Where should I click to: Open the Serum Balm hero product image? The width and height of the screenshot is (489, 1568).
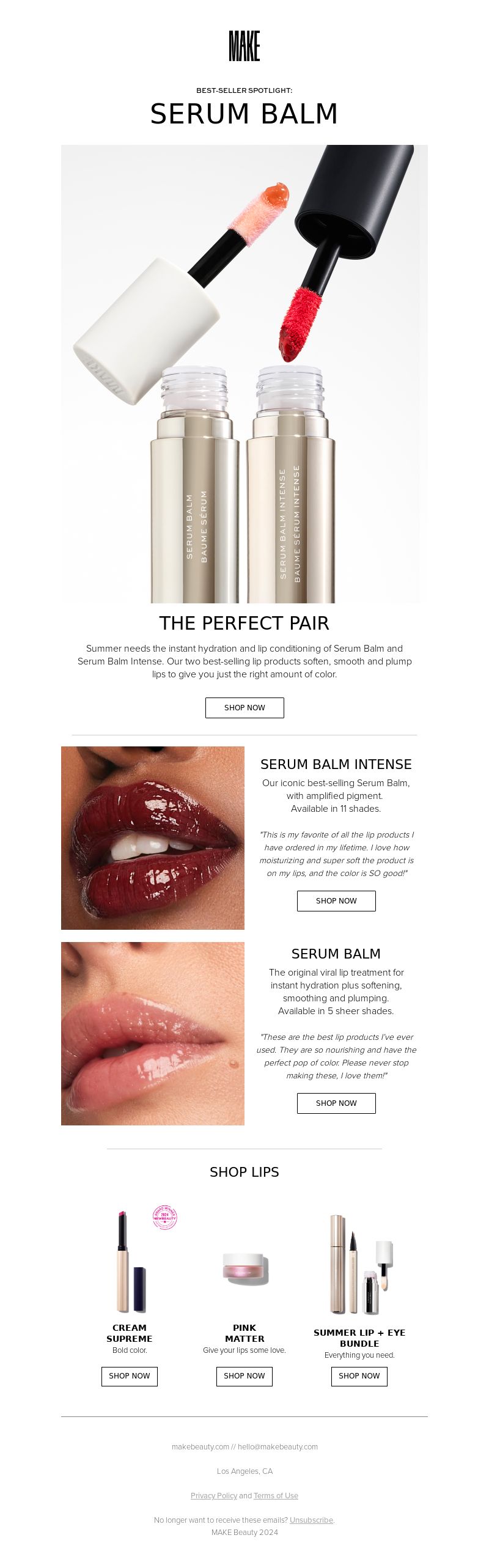(244, 374)
